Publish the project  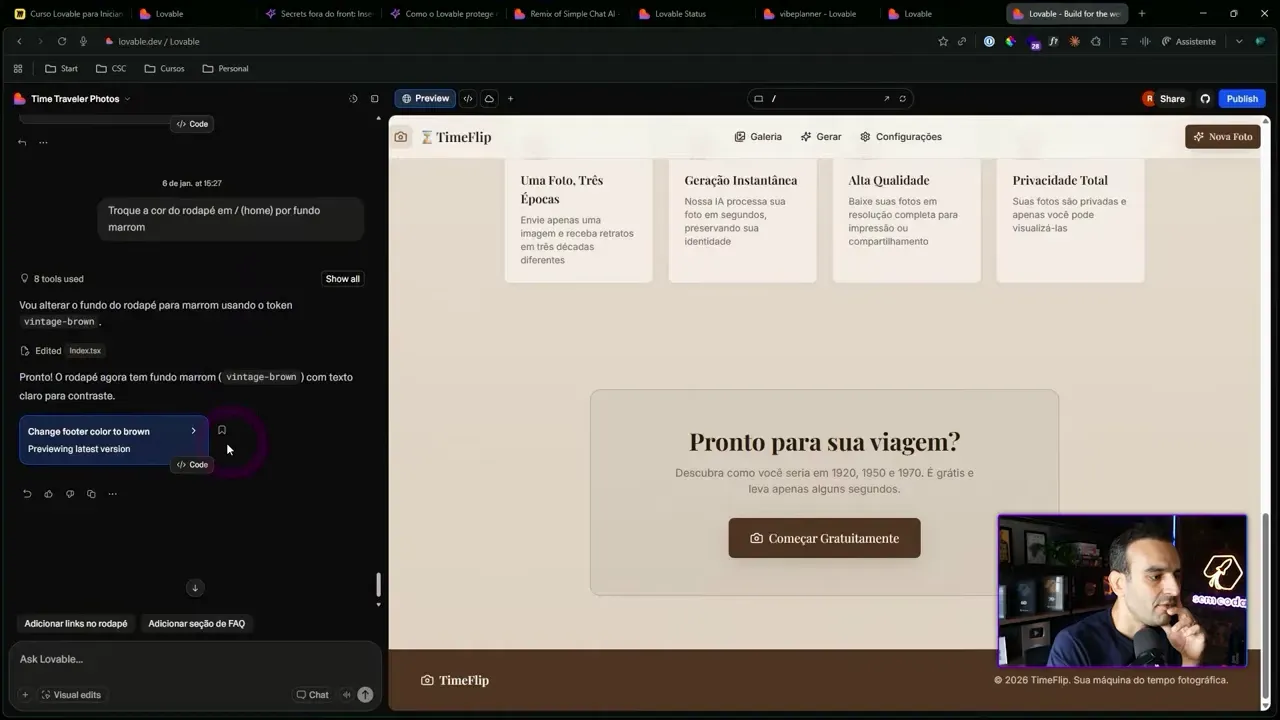[1240, 98]
